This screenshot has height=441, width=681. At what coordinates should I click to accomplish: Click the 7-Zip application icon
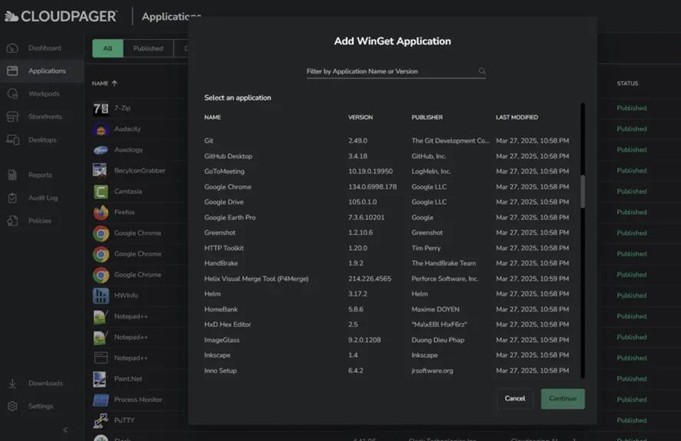[101, 108]
